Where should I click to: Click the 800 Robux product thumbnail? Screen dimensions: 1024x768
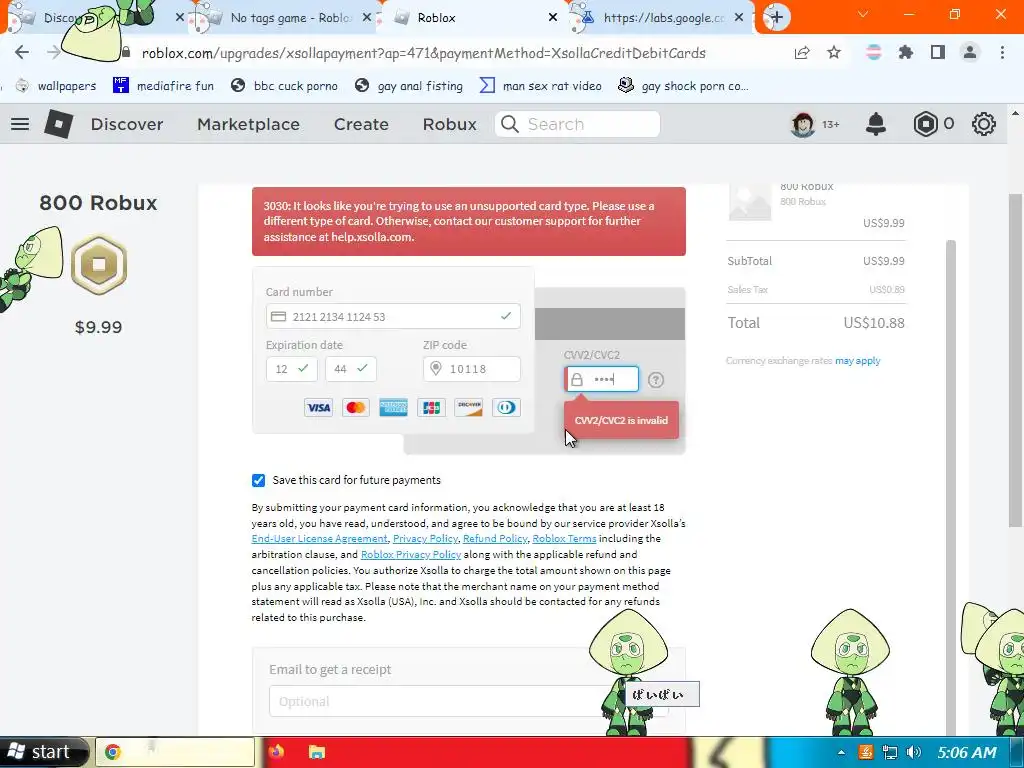coord(750,202)
